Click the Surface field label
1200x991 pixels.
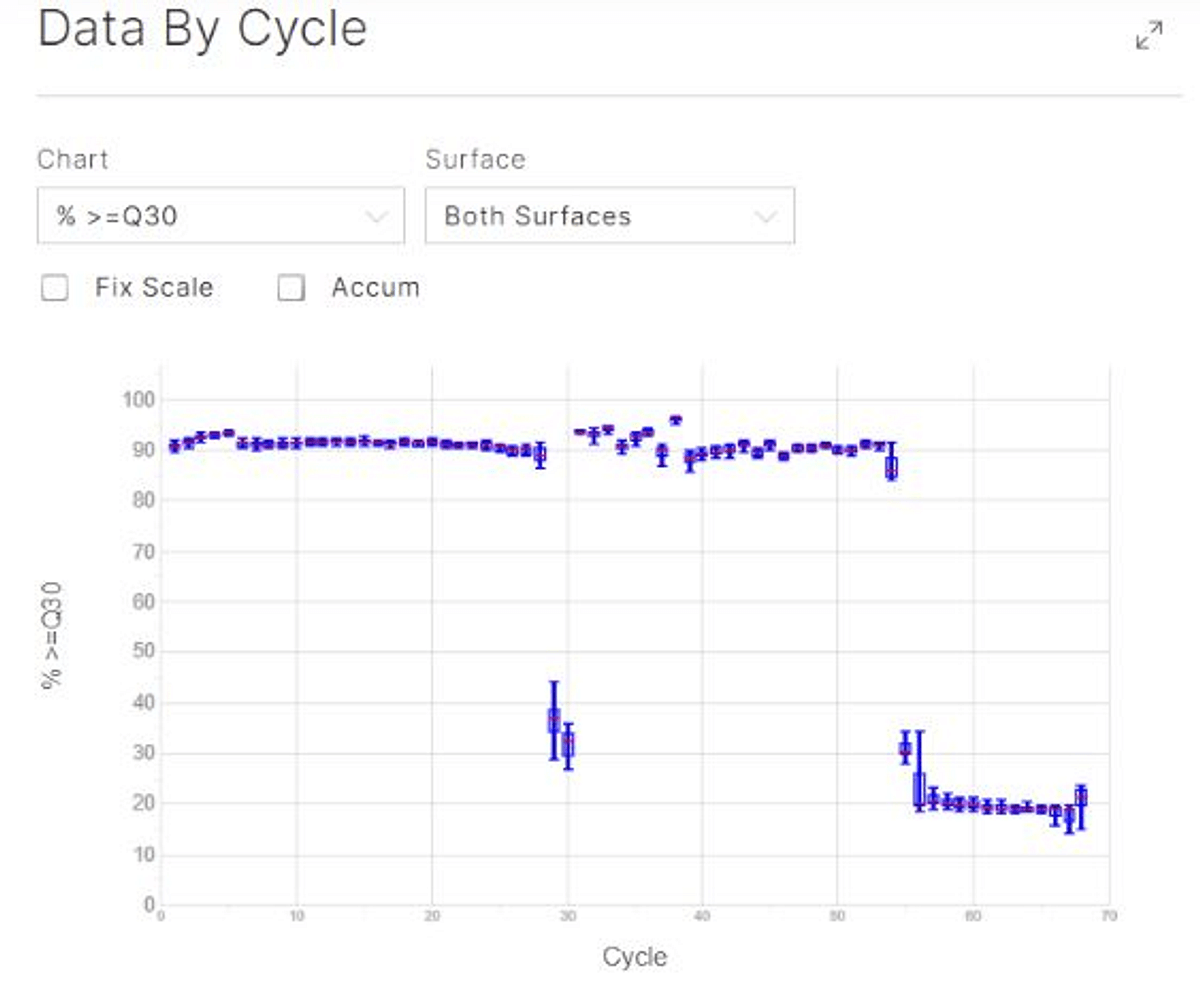tap(475, 159)
